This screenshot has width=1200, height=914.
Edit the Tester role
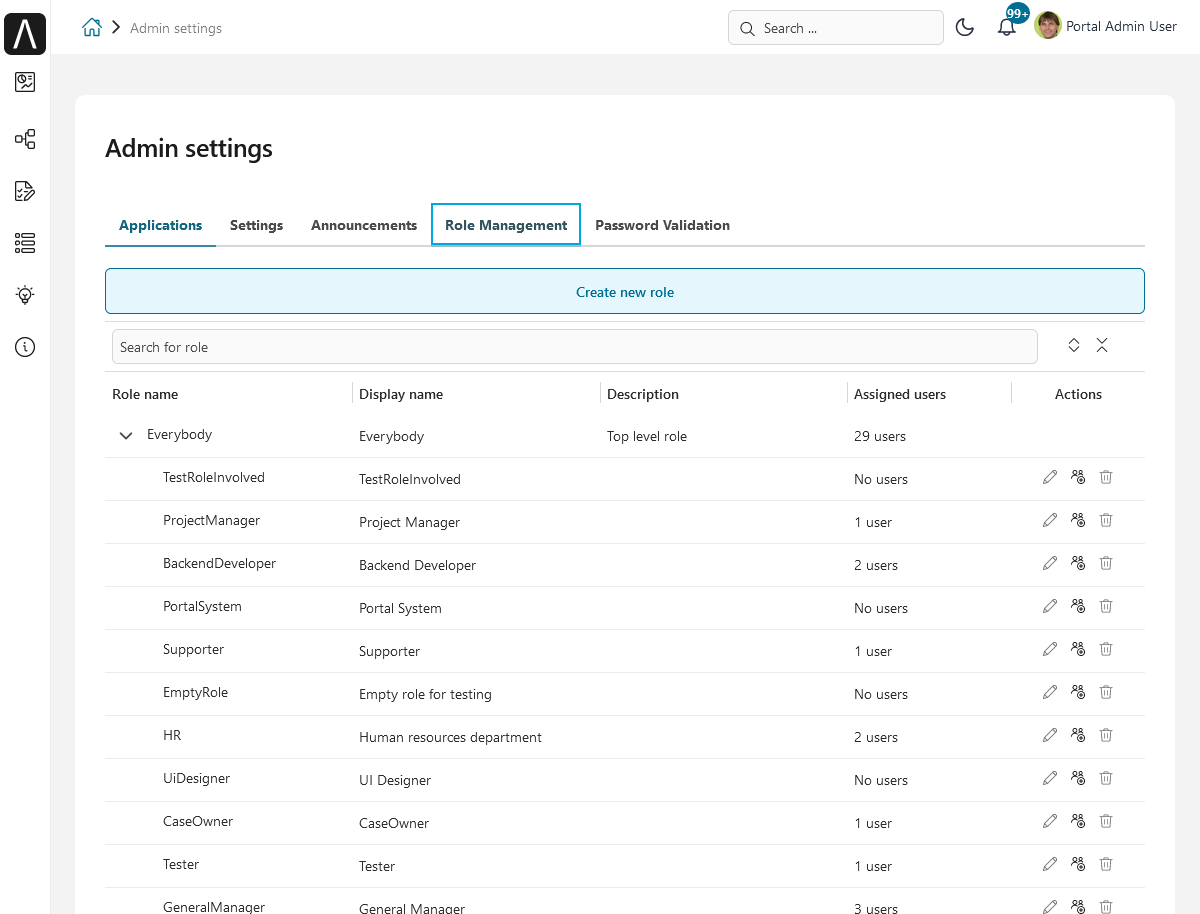click(x=1050, y=864)
